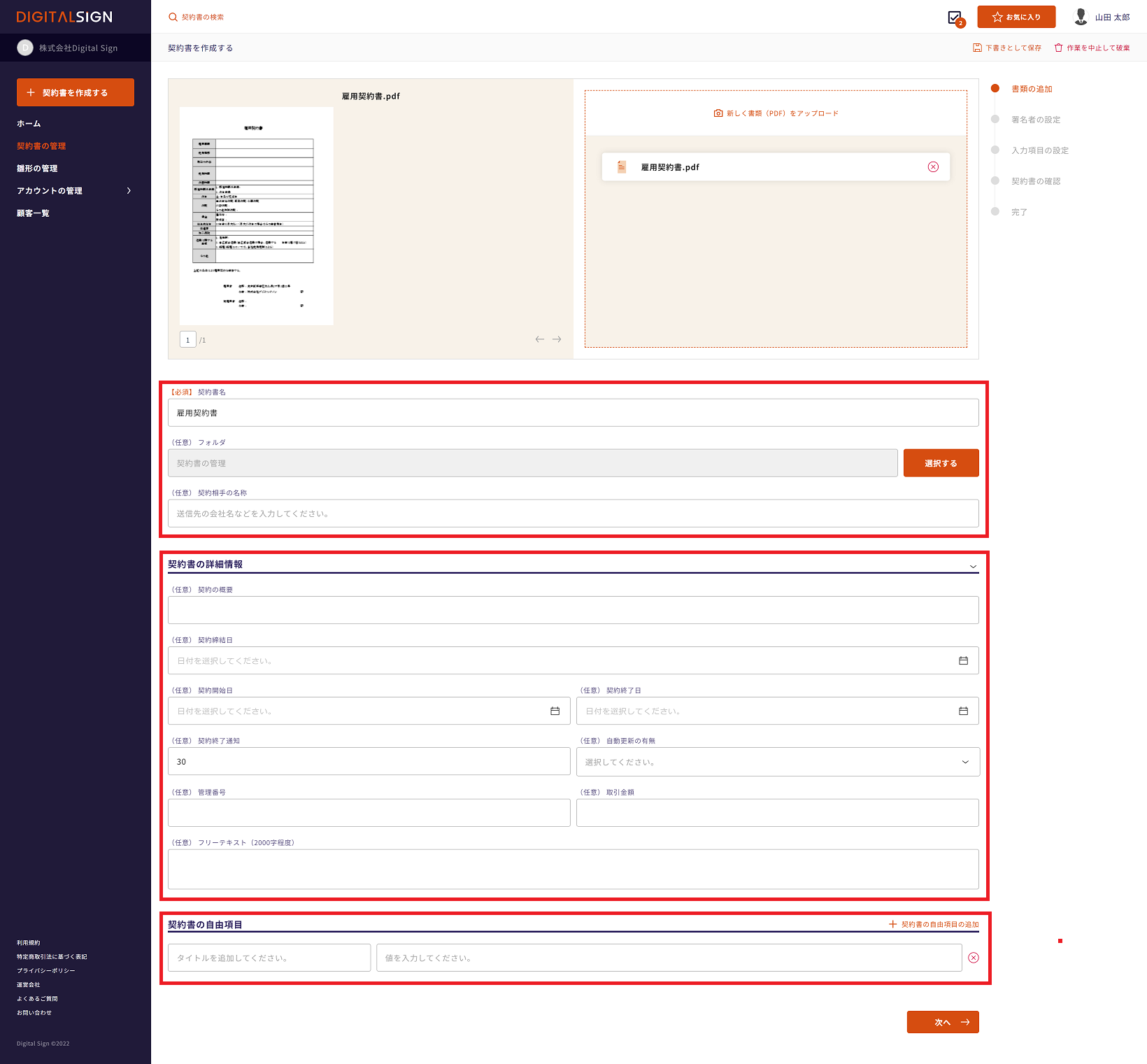This screenshot has height=1064, width=1147.
Task: Go to previous PDF preview page arrow
Action: pyautogui.click(x=539, y=339)
